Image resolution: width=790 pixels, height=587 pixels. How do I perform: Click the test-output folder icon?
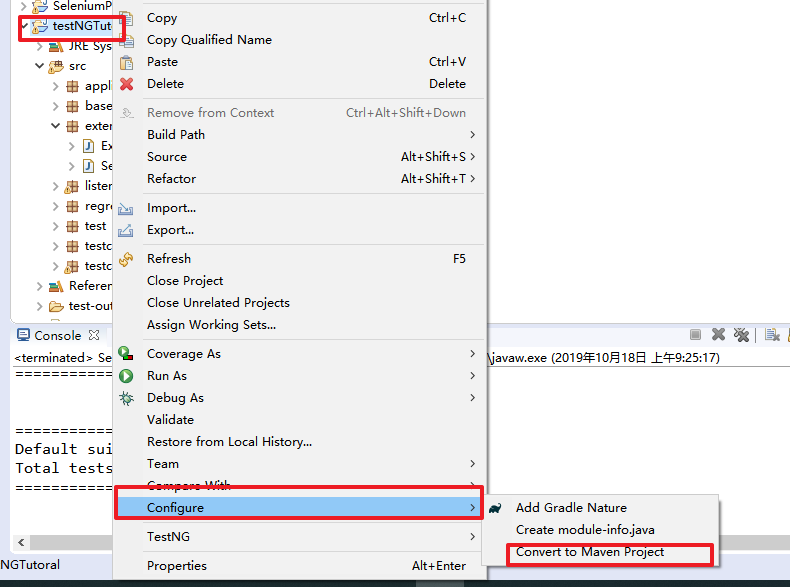56,306
